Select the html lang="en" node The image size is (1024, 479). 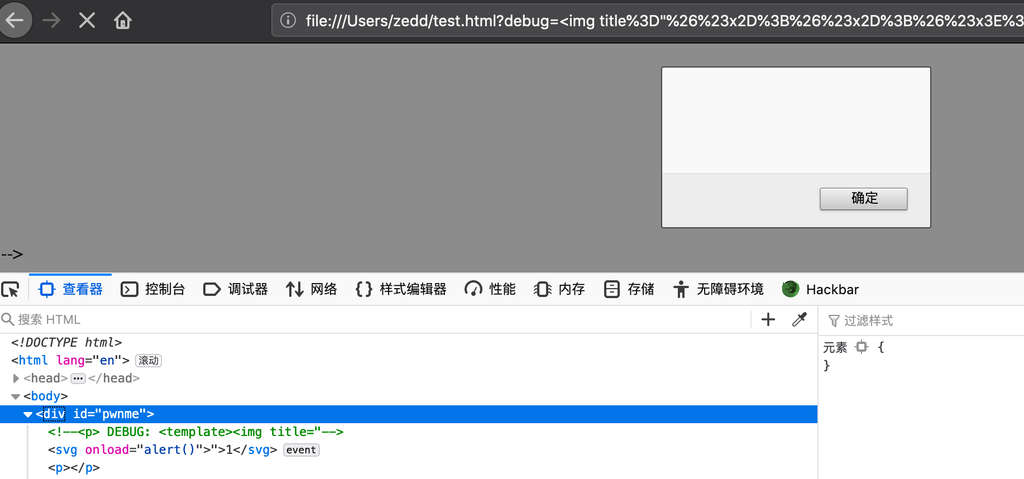(x=70, y=360)
